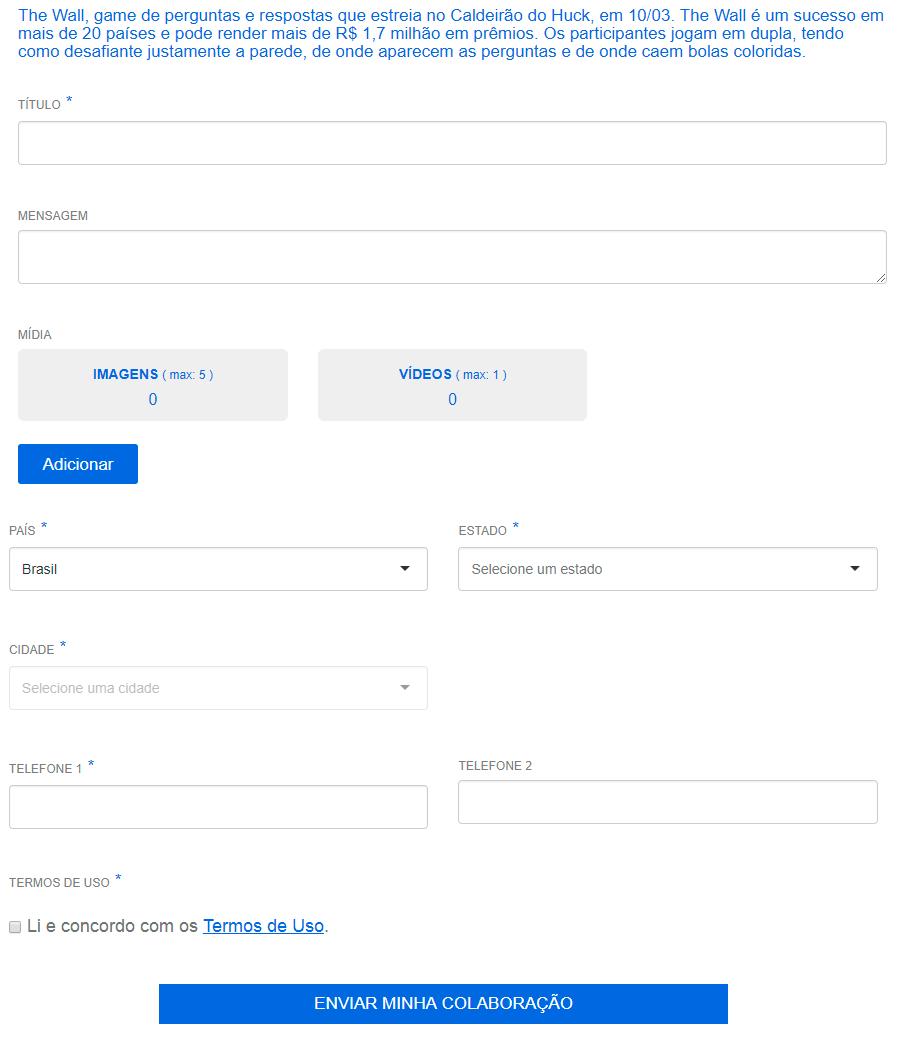Click inside the Mensagem text area

pyautogui.click(x=452, y=257)
